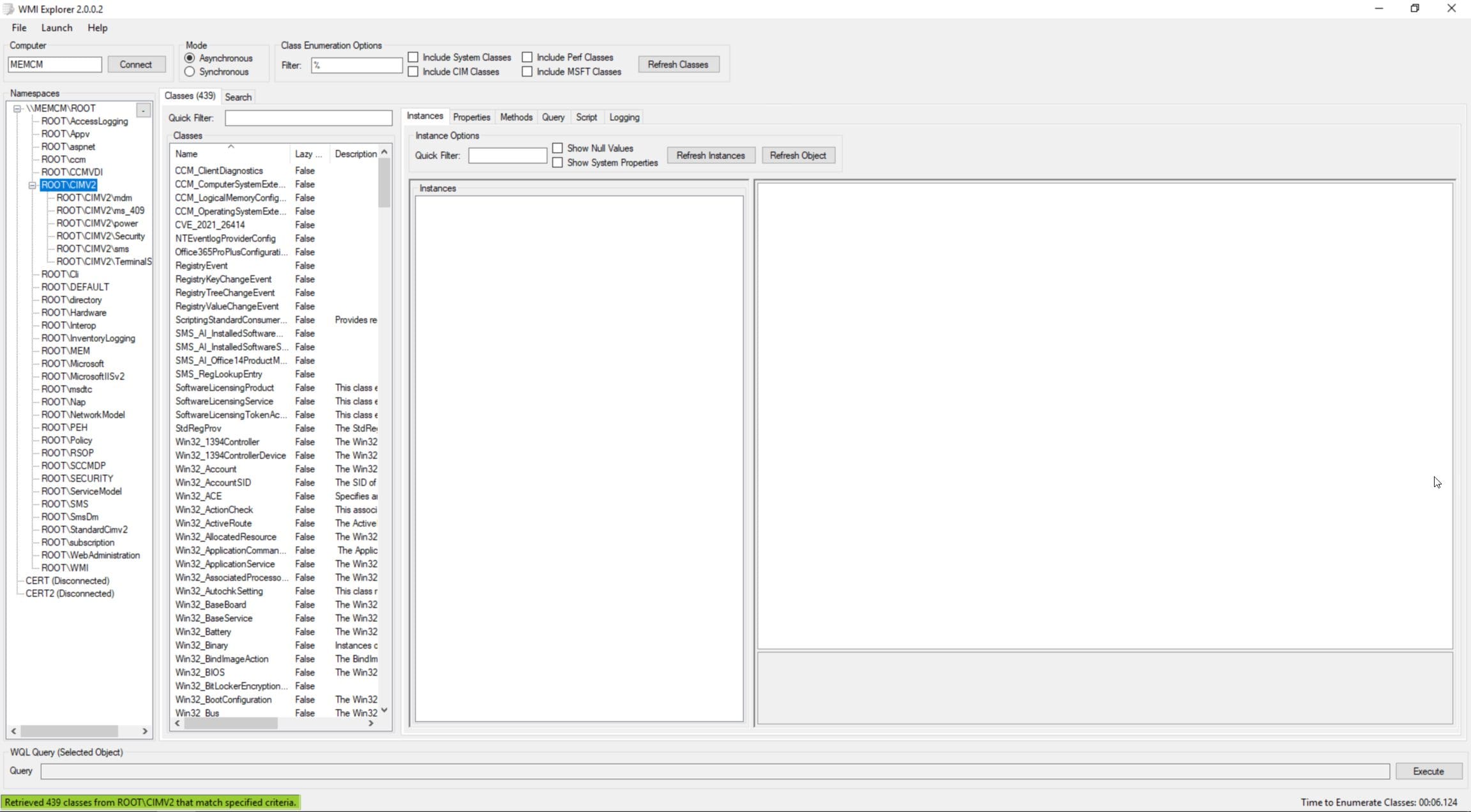Check the Include System Classes checkbox
The width and height of the screenshot is (1471, 812).
(413, 57)
